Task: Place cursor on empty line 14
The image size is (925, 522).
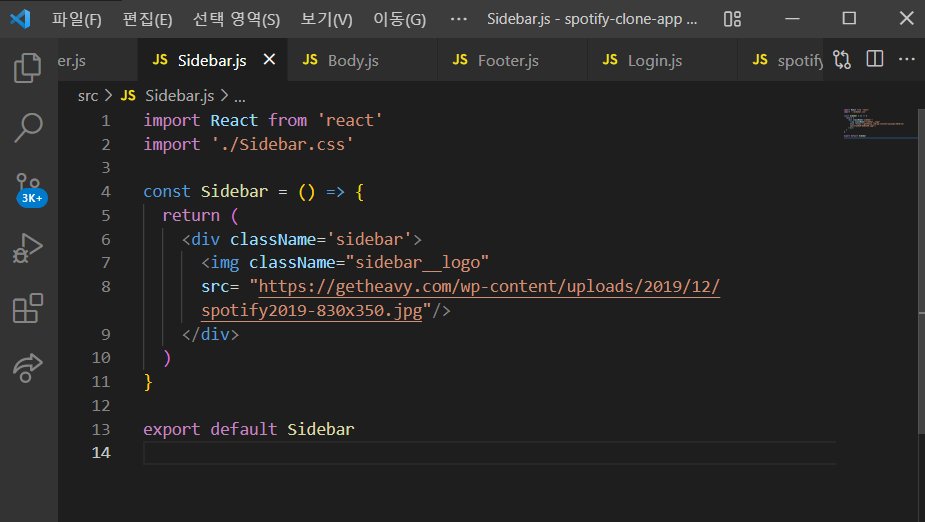Action: (490, 453)
